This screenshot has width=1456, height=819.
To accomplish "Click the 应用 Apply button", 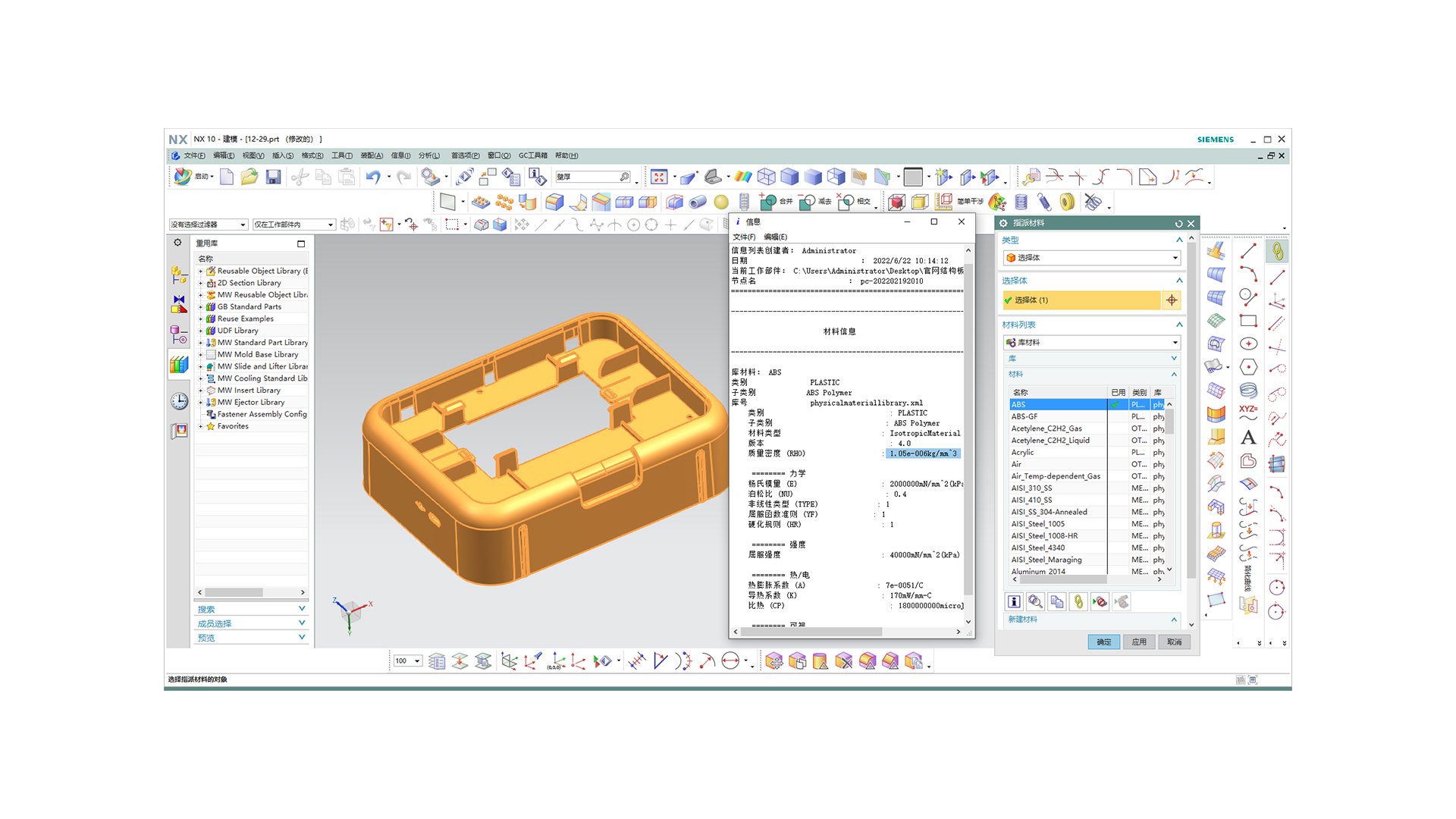I will 1138,642.
